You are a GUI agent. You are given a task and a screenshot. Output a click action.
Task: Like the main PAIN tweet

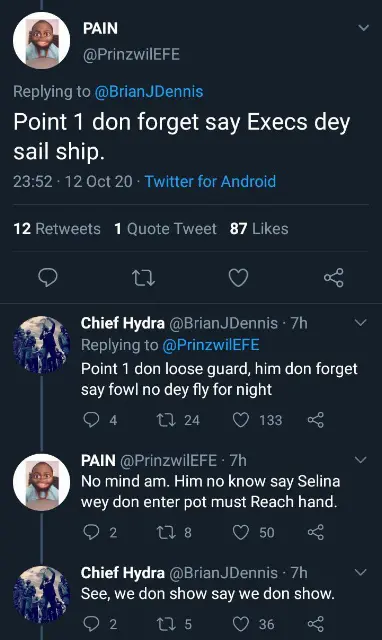[x=238, y=278]
